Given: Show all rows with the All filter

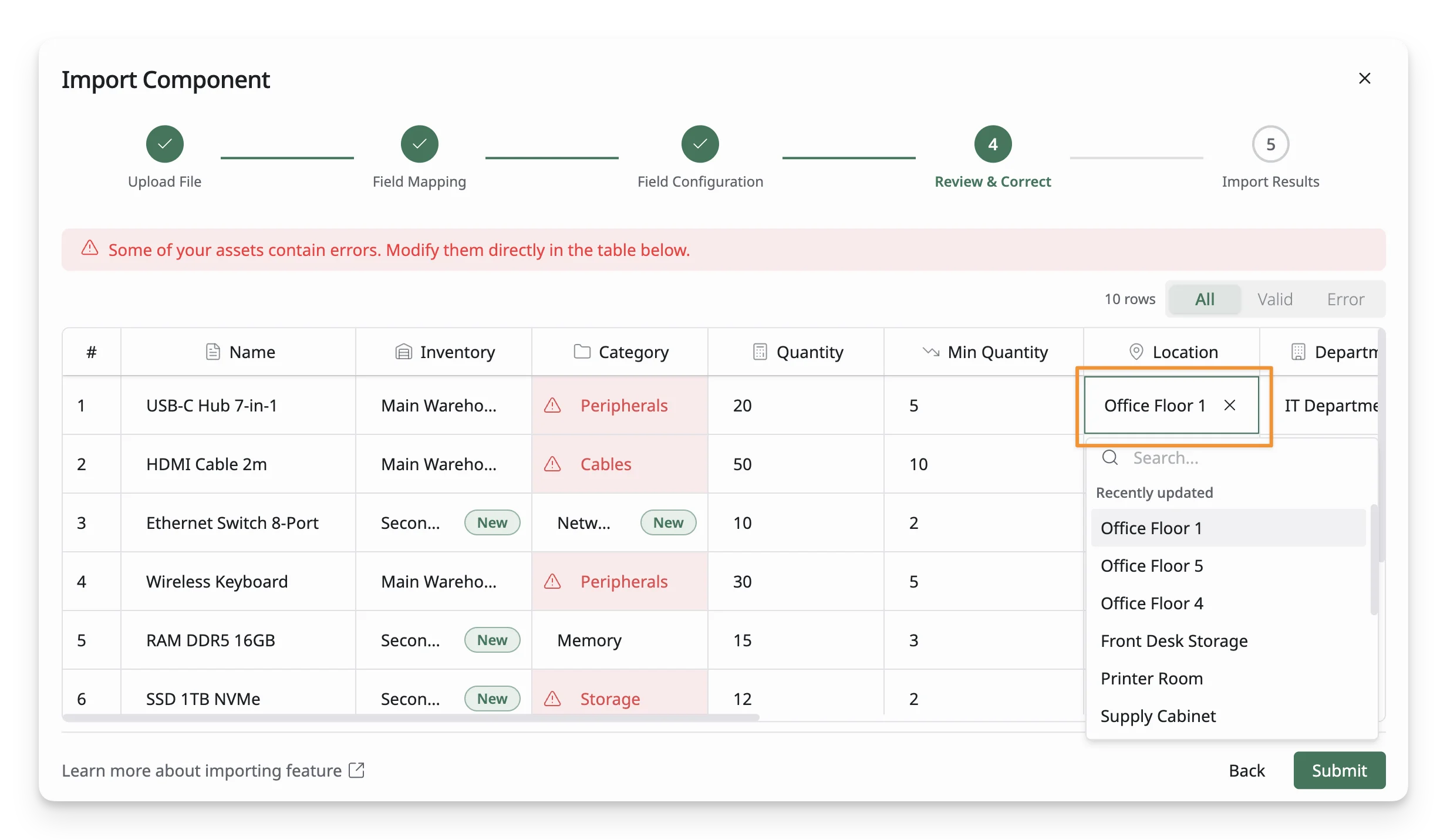Looking at the screenshot, I should [x=1205, y=299].
